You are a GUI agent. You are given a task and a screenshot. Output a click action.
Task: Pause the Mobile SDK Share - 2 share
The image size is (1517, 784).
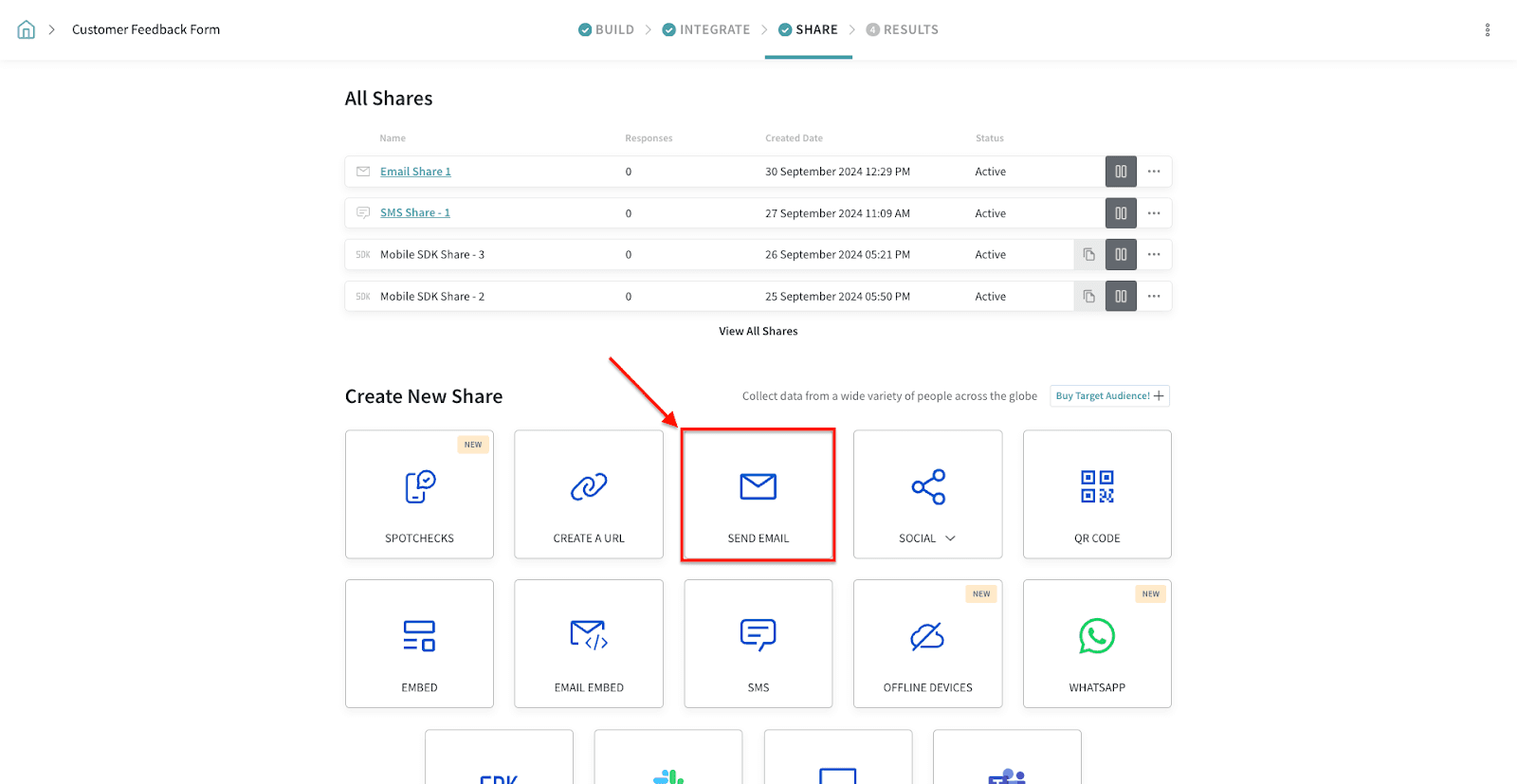(1121, 297)
